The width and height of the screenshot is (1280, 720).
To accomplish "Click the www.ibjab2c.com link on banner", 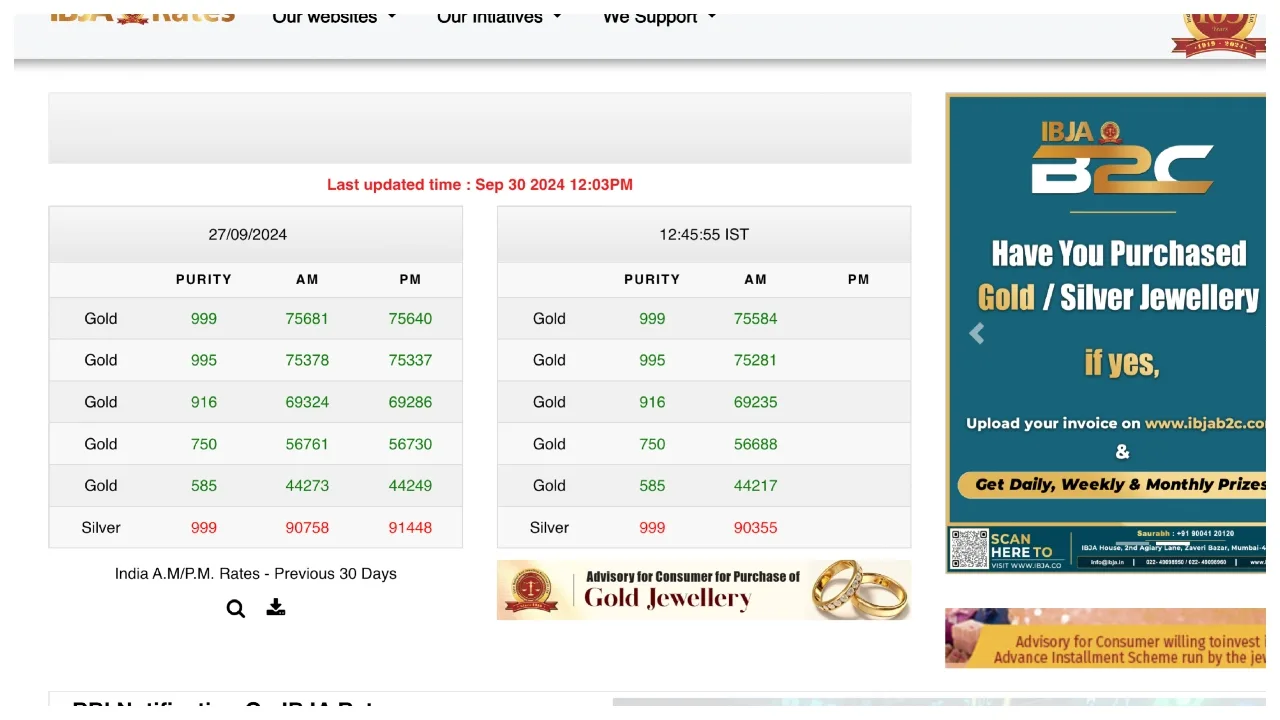I will tap(1205, 424).
